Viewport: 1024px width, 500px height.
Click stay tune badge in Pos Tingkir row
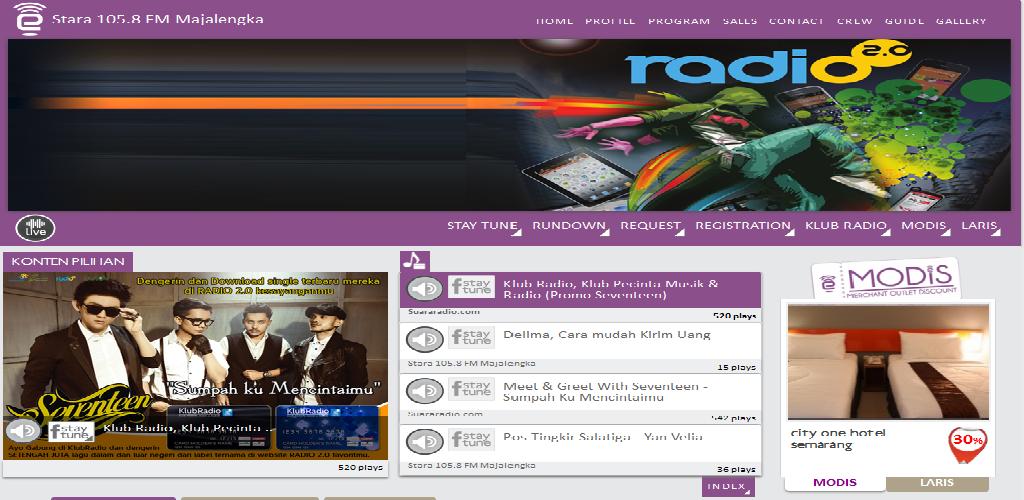[x=472, y=439]
